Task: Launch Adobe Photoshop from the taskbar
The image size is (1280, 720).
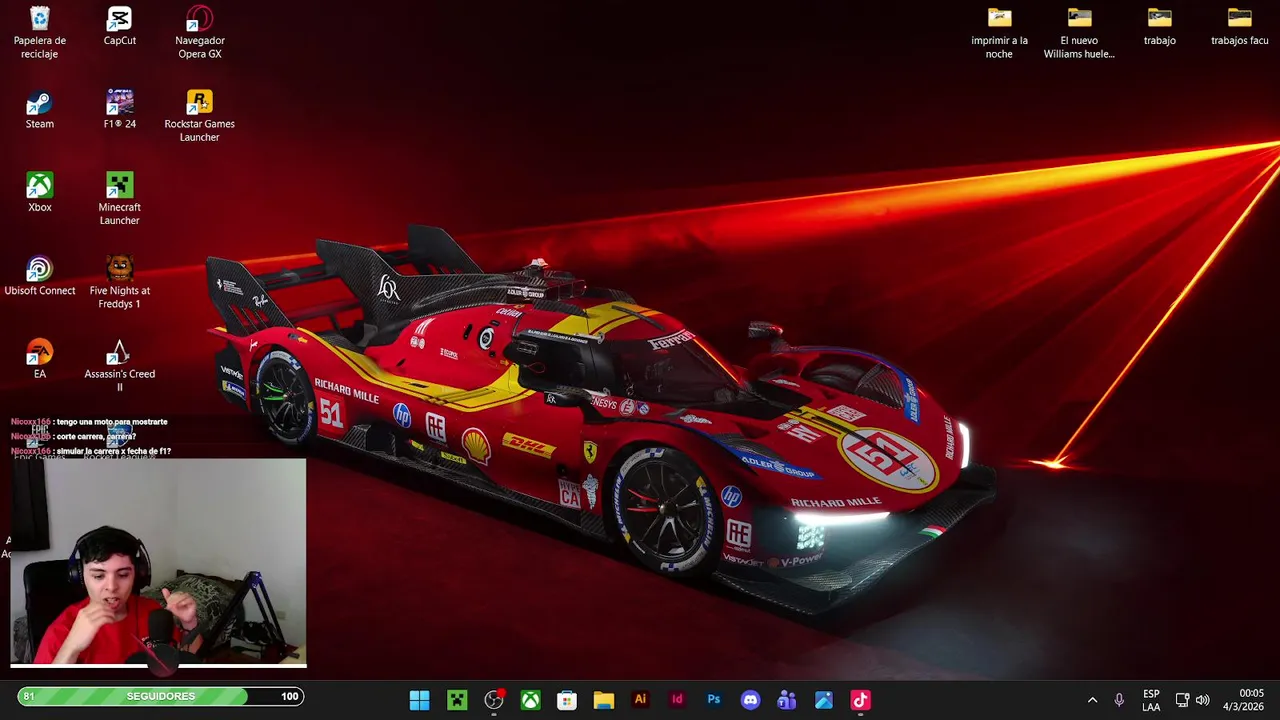Action: coord(714,700)
